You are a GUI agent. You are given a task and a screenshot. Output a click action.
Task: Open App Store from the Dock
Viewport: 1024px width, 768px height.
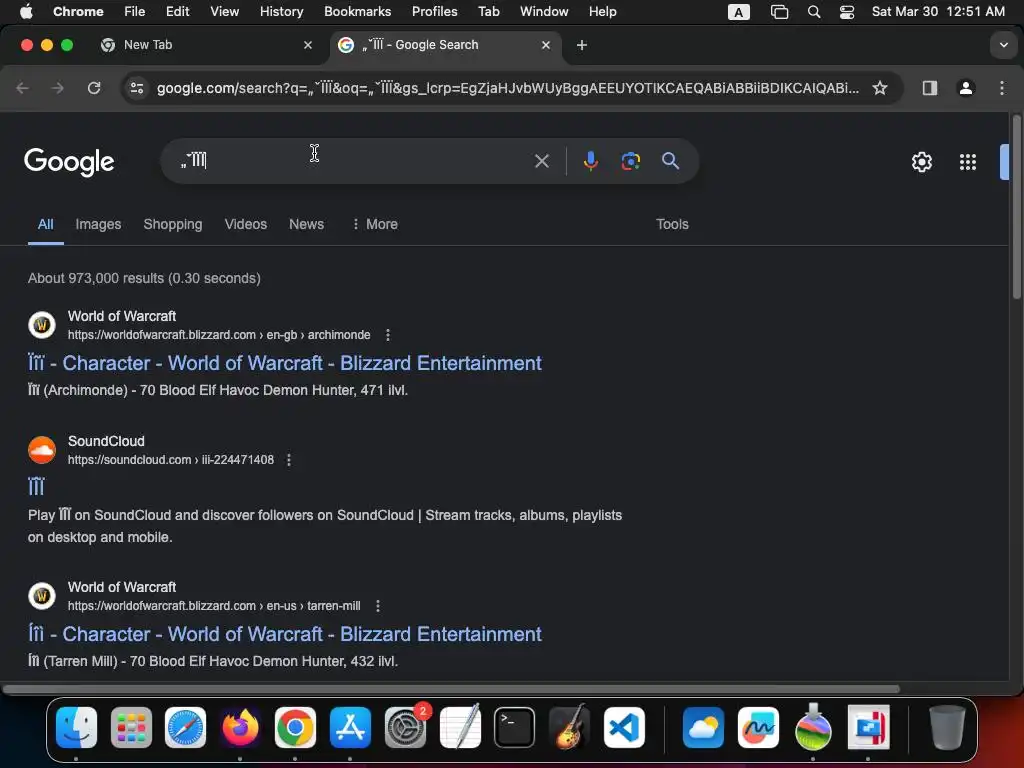pyautogui.click(x=350, y=727)
